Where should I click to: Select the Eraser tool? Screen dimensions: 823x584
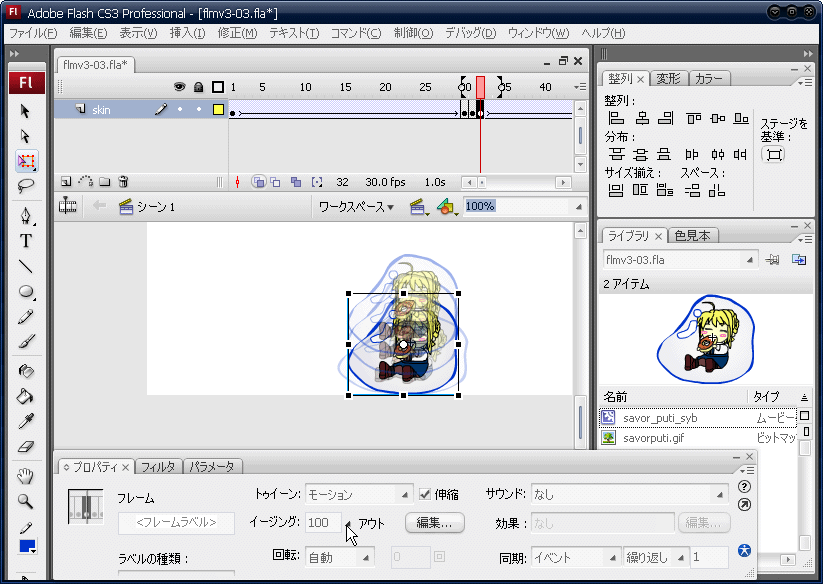(x=25, y=447)
